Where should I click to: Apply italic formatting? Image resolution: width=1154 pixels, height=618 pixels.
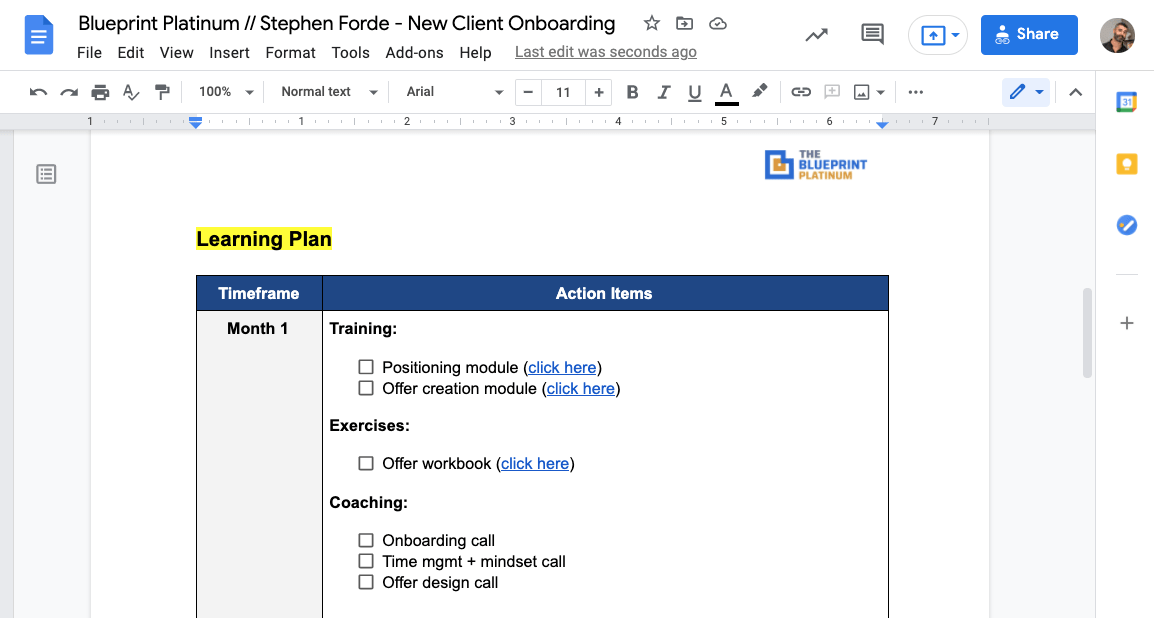point(663,92)
